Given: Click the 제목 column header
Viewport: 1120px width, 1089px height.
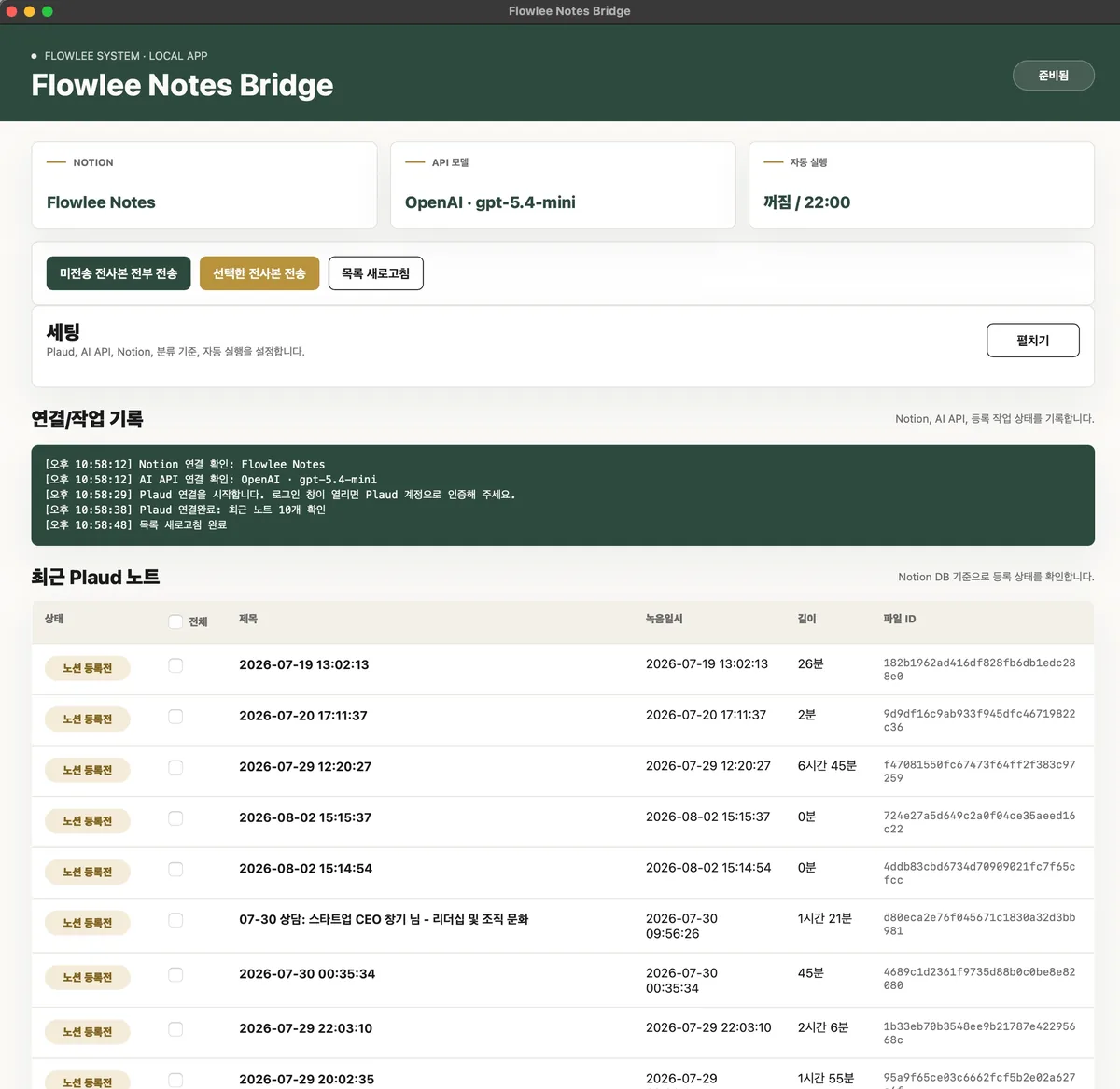Looking at the screenshot, I should pos(248,619).
